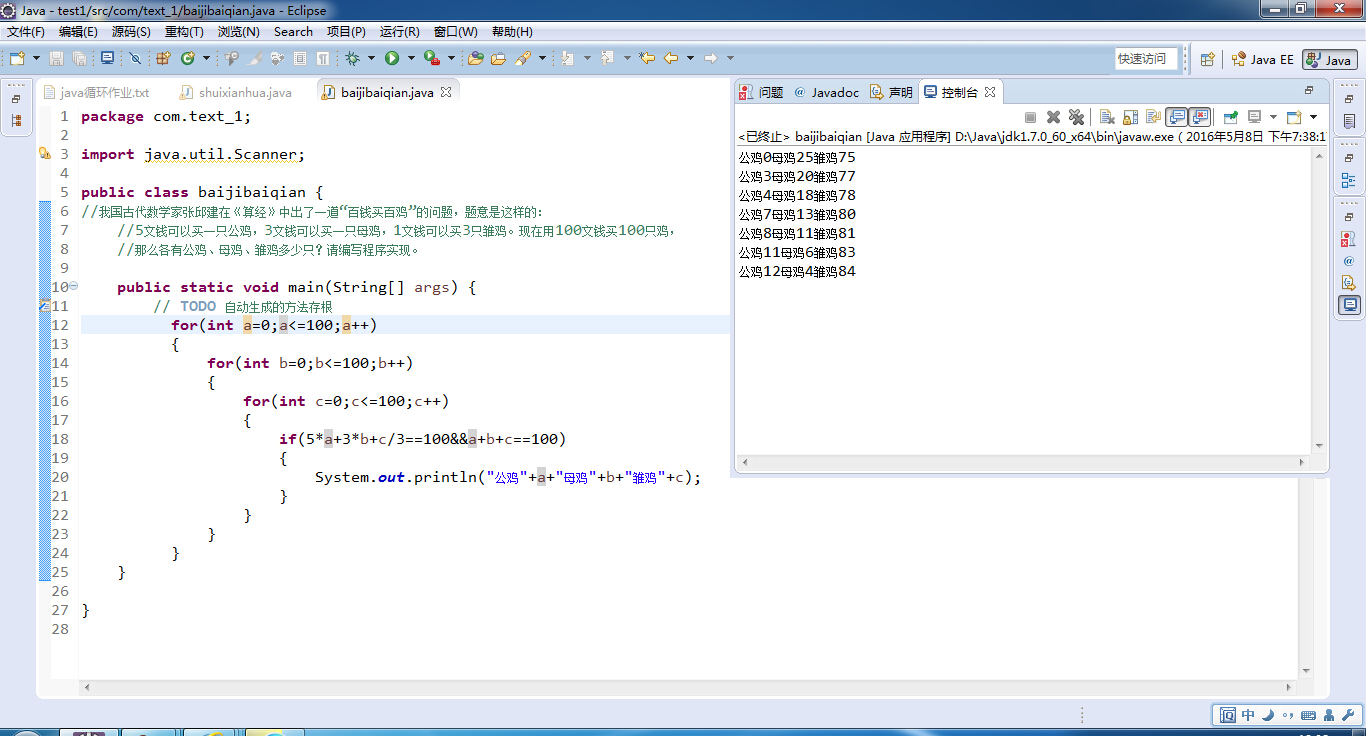Collapse main method fold marker line 10
This screenshot has height=736, width=1366.
[x=74, y=286]
